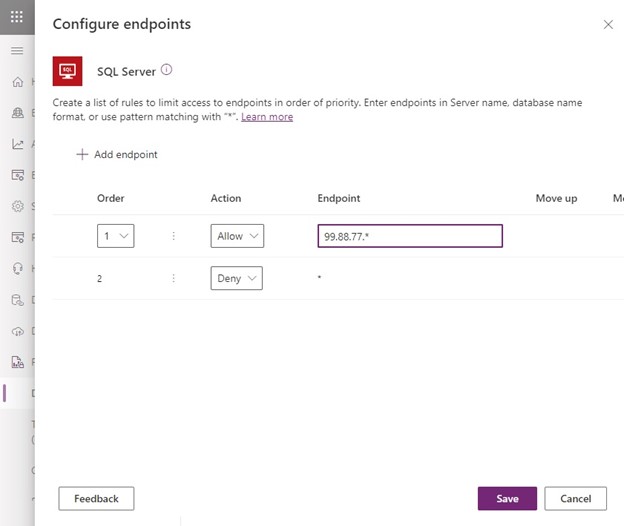The width and height of the screenshot is (624, 526).
Task: Open more options for rule 1
Action: [x=173, y=236]
